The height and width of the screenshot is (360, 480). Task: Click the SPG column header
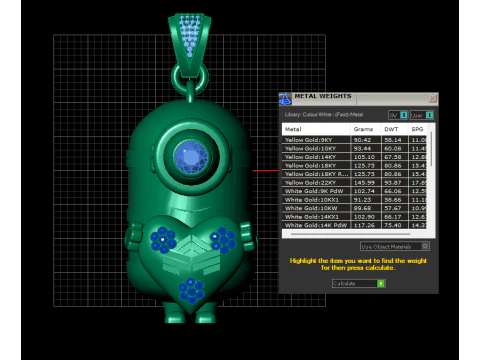417,129
